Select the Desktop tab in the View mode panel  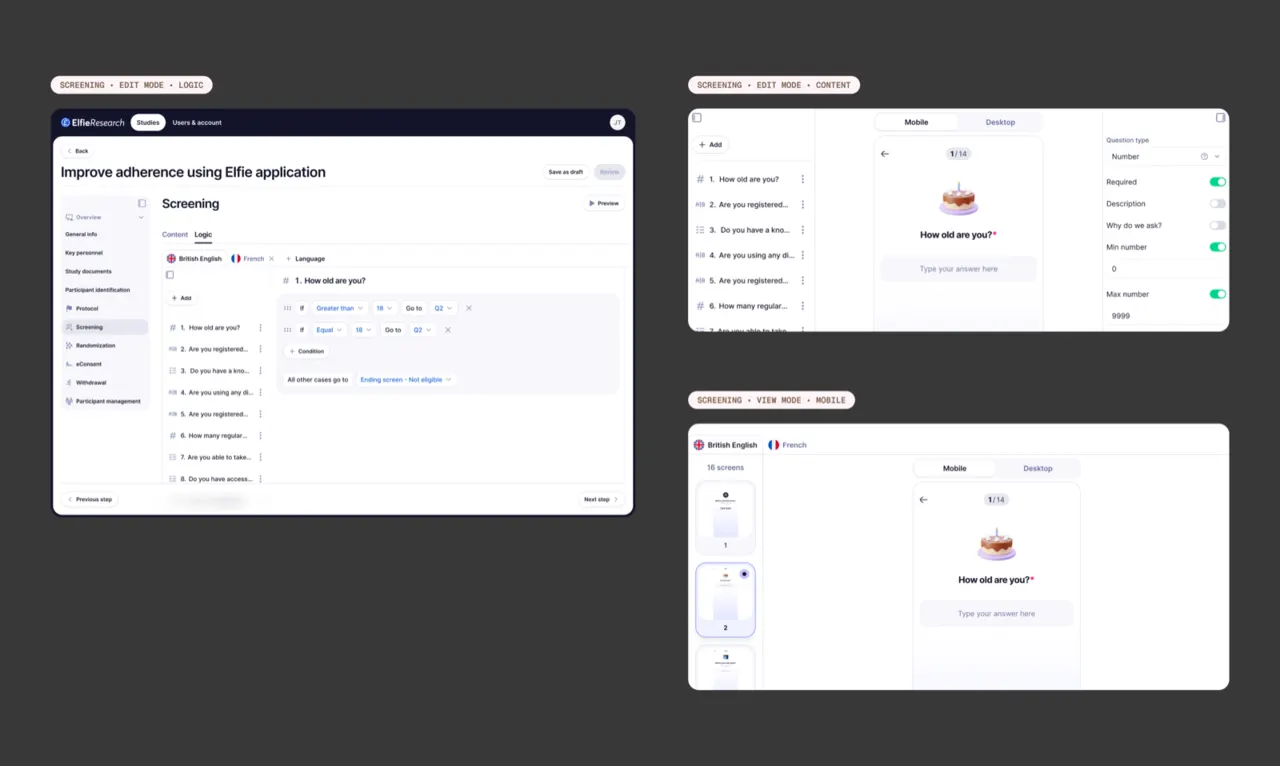(x=1038, y=468)
